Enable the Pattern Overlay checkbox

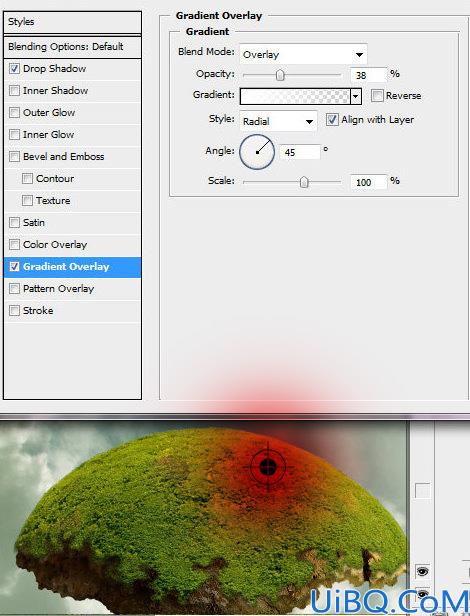point(14,289)
